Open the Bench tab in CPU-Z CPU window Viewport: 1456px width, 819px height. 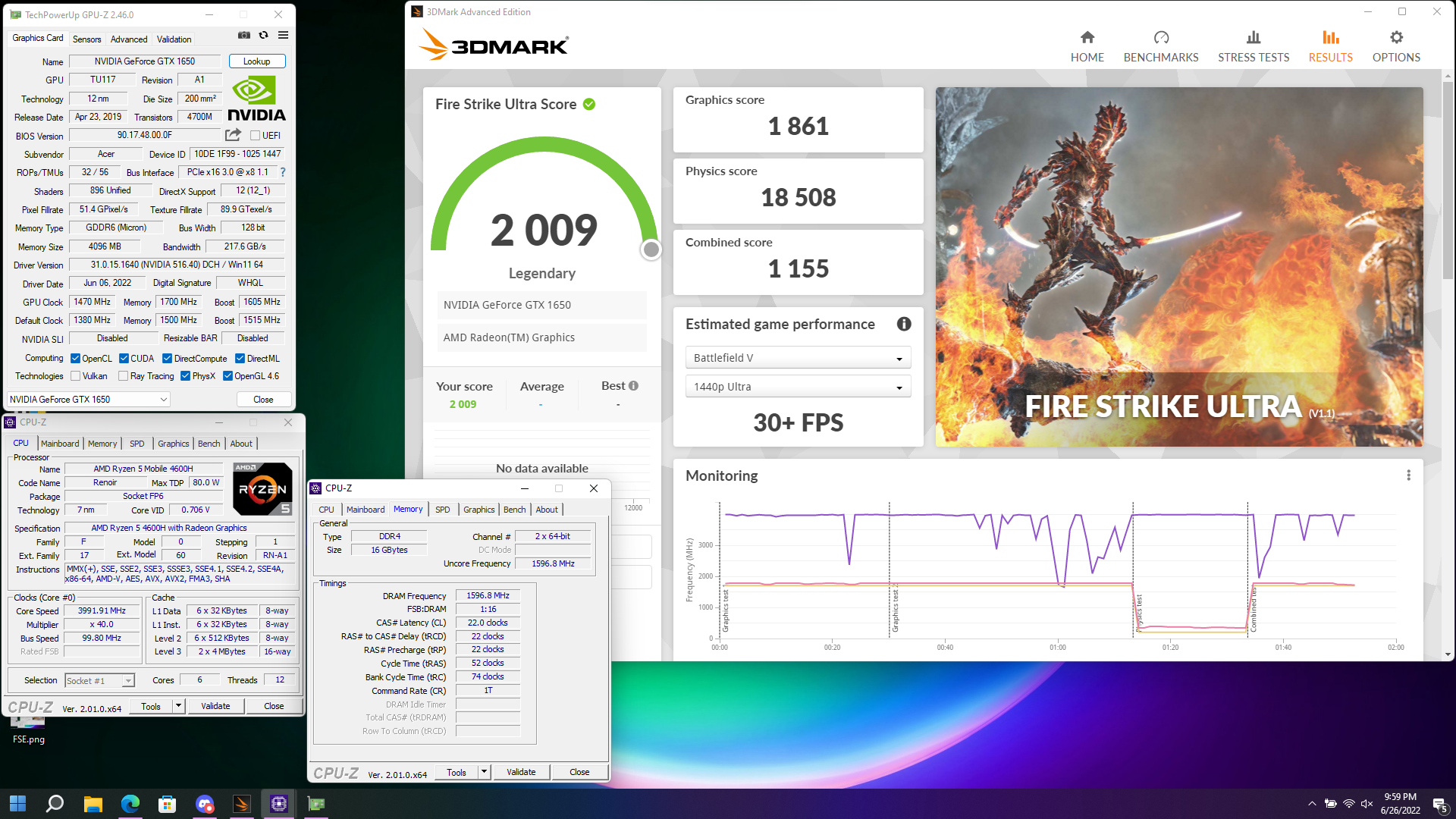[209, 444]
